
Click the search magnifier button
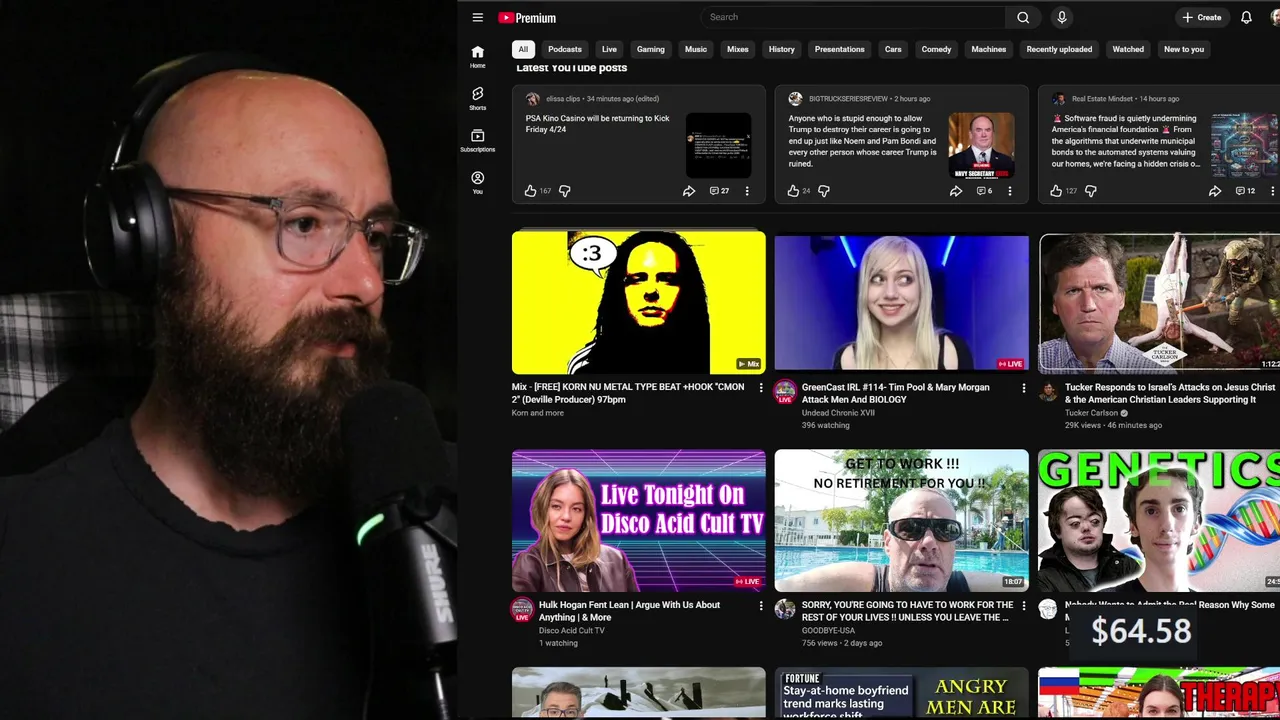[x=1023, y=17]
